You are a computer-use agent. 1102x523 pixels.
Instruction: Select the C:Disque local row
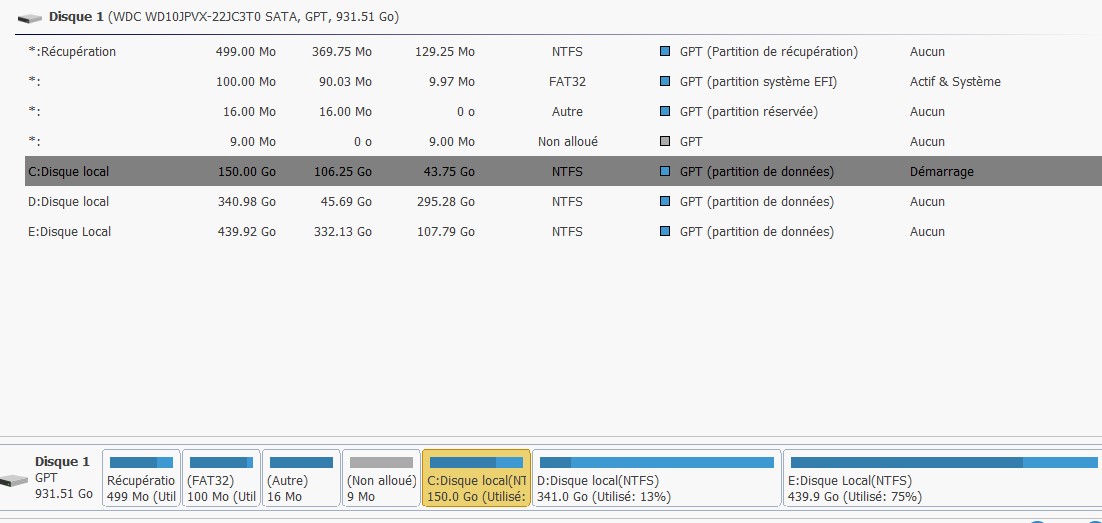tap(563, 172)
